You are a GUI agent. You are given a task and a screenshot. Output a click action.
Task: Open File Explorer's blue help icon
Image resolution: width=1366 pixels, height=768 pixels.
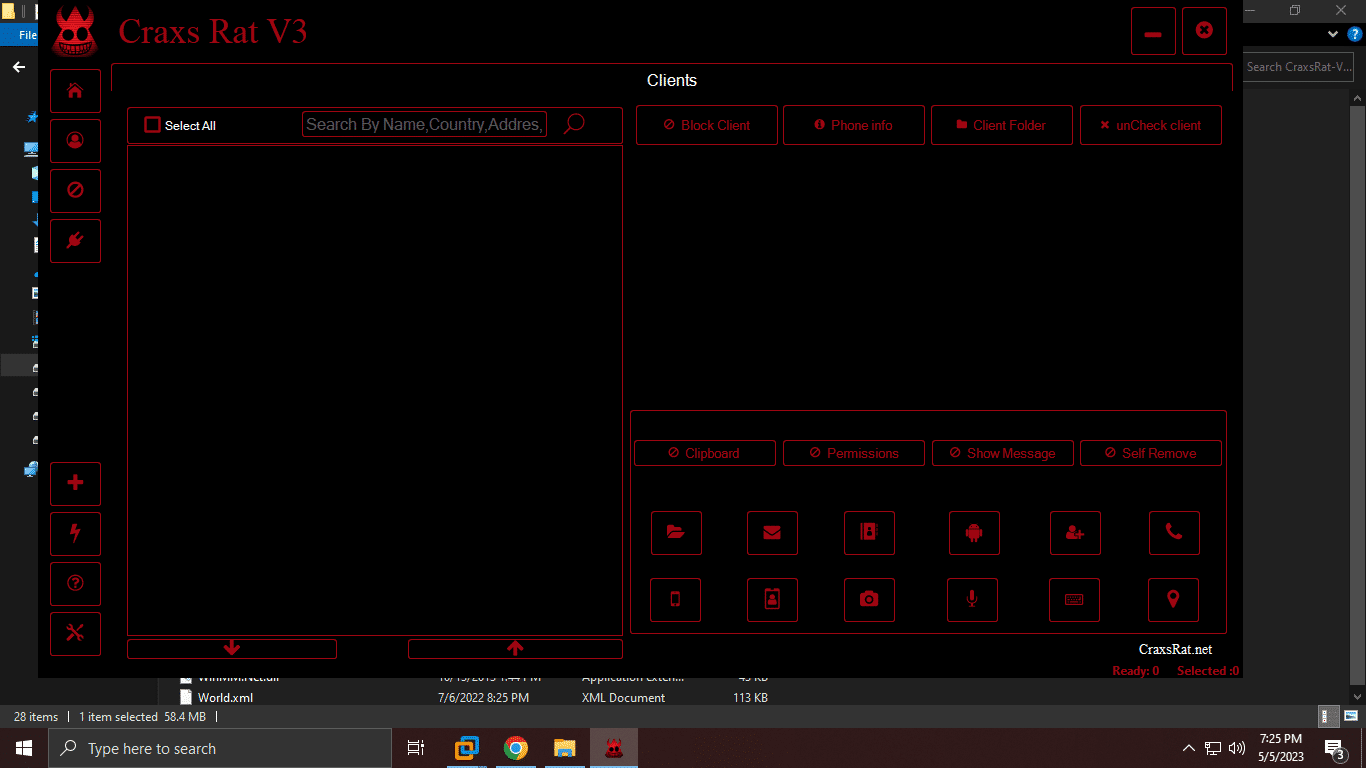coord(1355,34)
